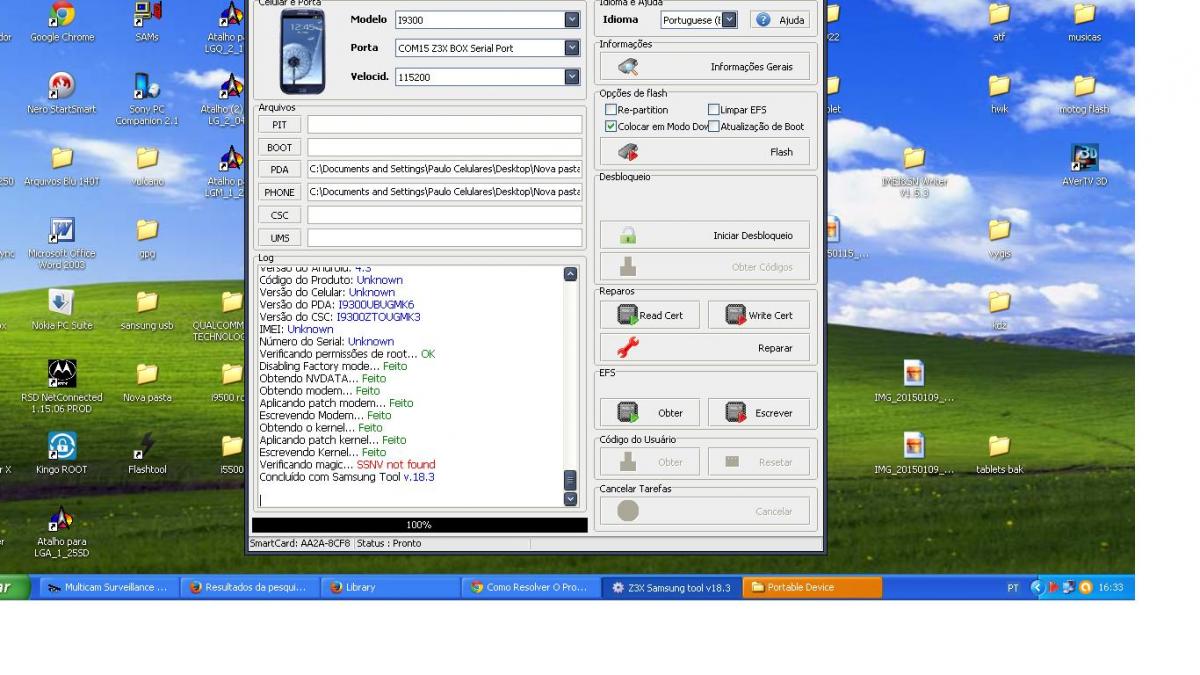Click the Read Cert button
This screenshot has width=1200, height=675.
click(x=651, y=315)
